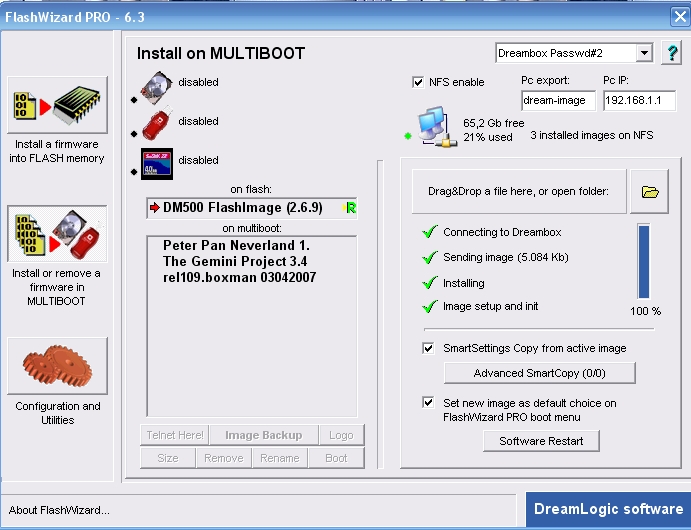
Task: Click green checkmark next to Sending image
Action: click(x=430, y=257)
